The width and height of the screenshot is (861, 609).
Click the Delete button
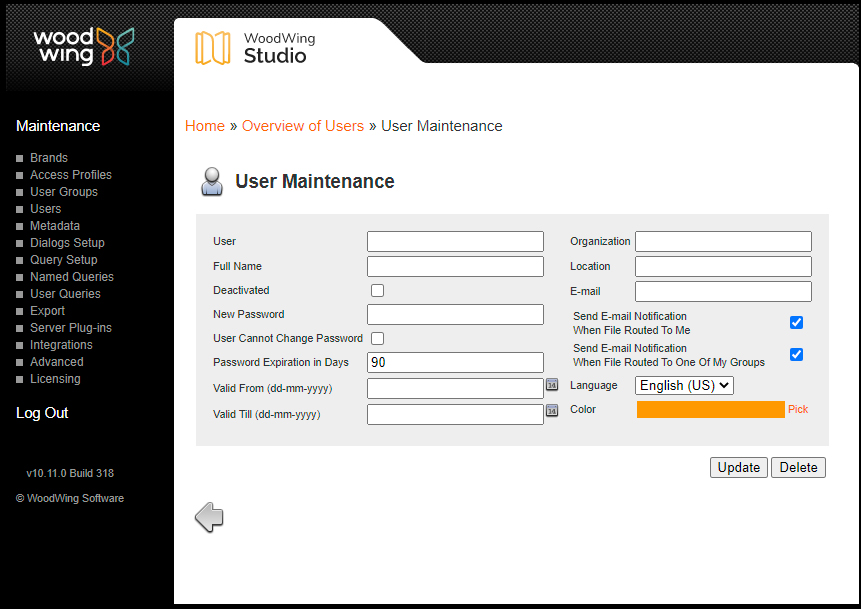coord(798,468)
